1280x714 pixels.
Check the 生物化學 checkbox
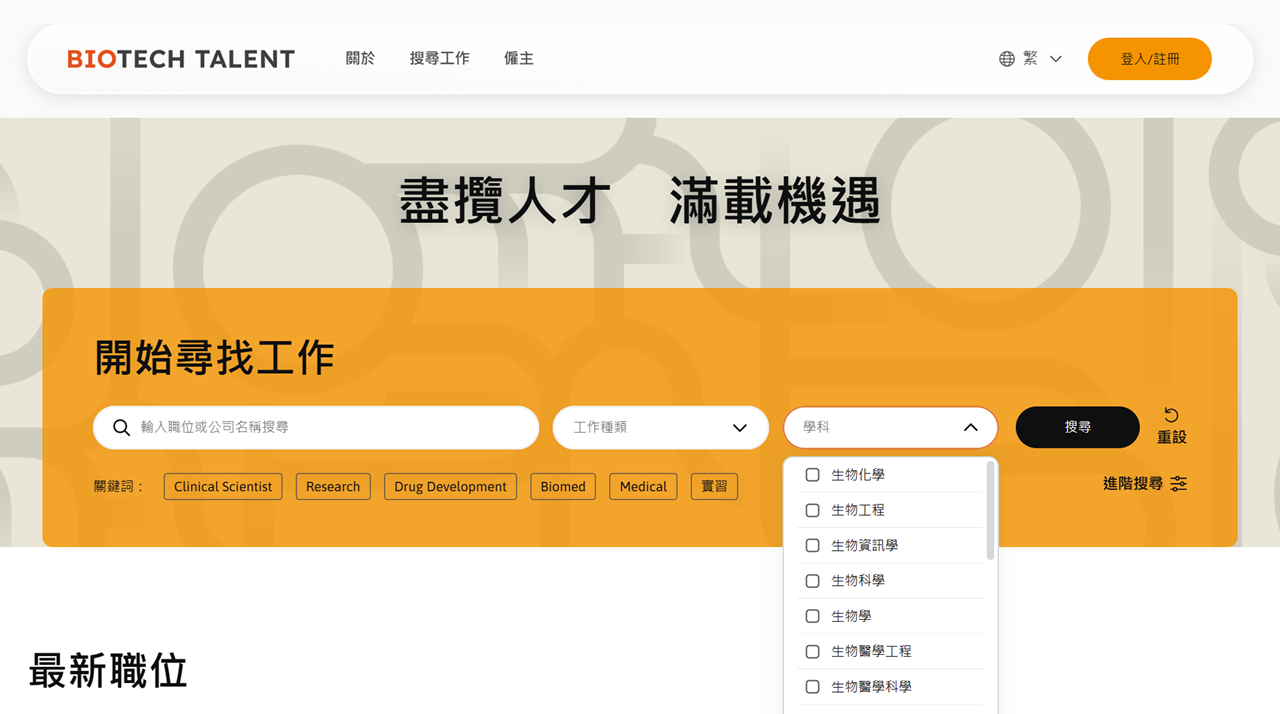[812, 475]
